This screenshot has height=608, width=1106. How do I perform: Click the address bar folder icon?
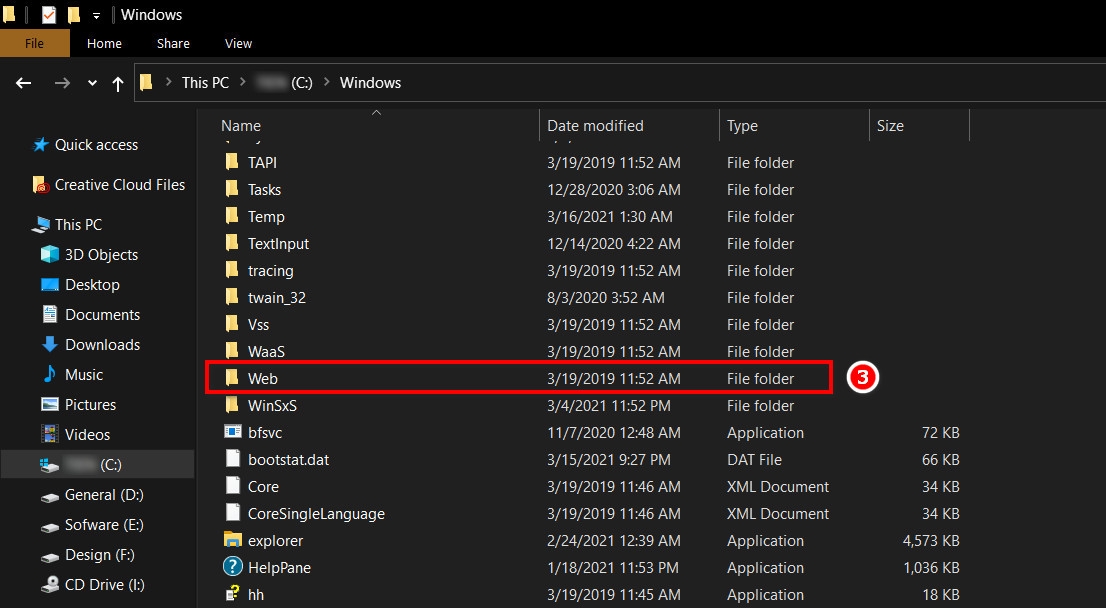pyautogui.click(x=146, y=83)
